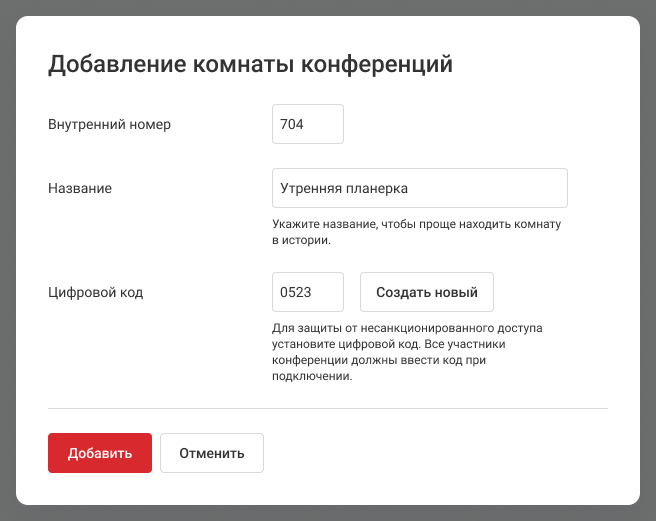Focus the Внутренний номер field showing 704

click(307, 124)
